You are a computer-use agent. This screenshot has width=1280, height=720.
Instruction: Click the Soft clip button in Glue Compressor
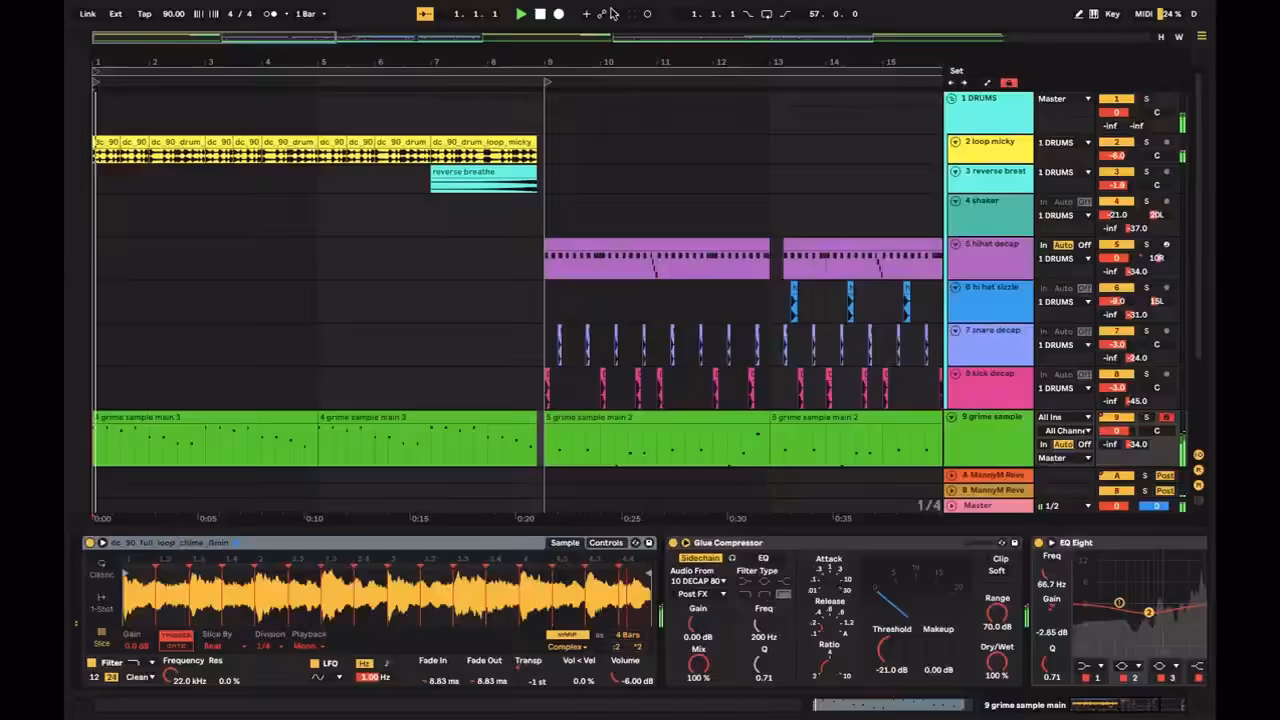(x=997, y=571)
